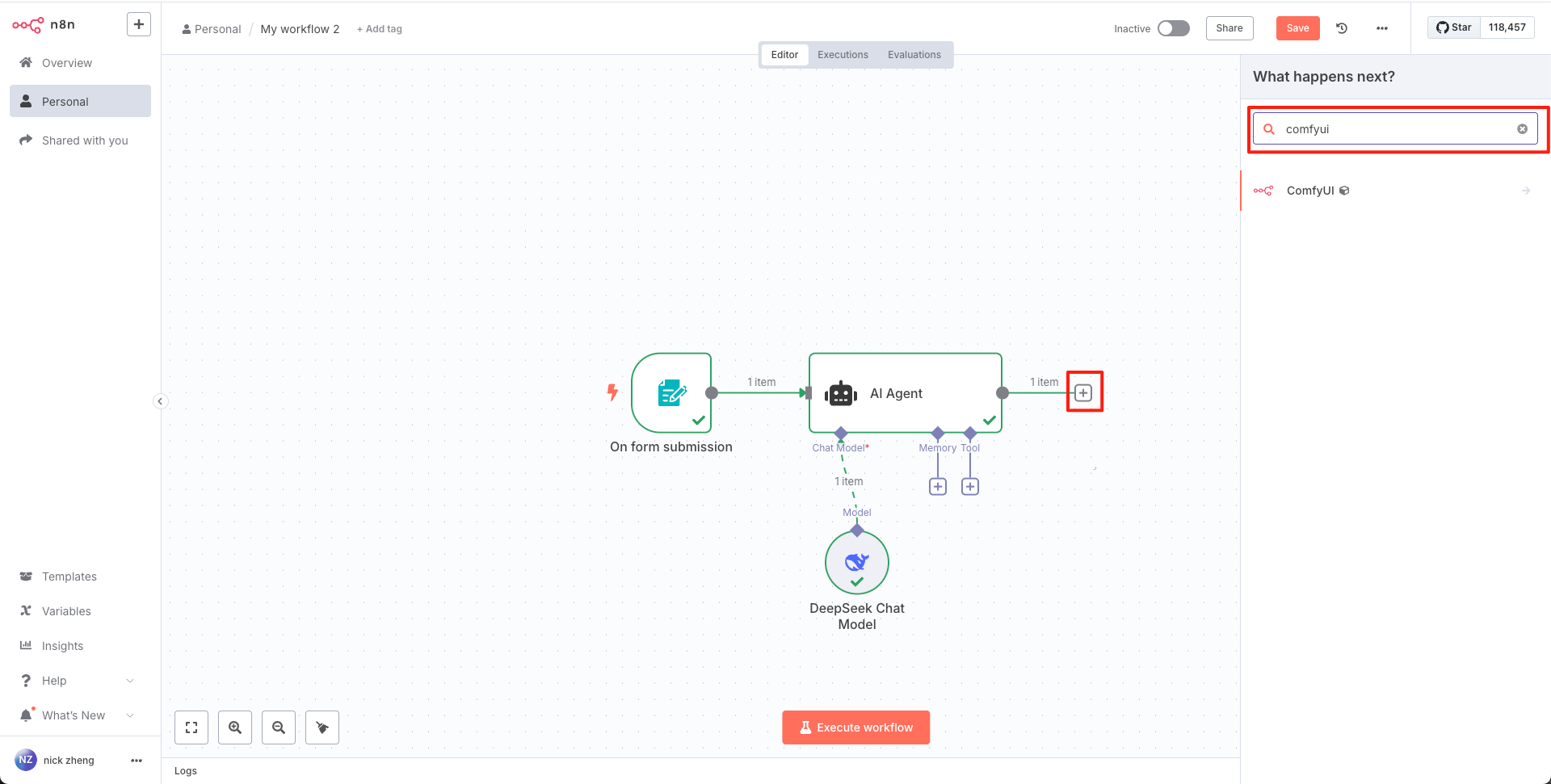Click Execute workflow button
1551x784 pixels.
point(856,727)
